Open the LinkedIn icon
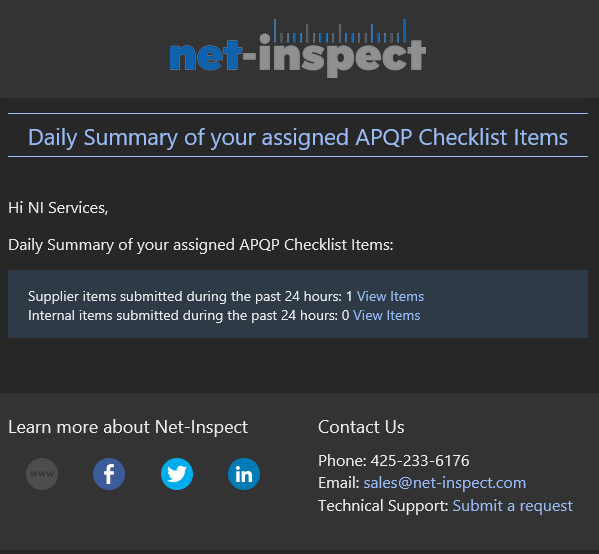This screenshot has height=554, width=599. tap(244, 474)
